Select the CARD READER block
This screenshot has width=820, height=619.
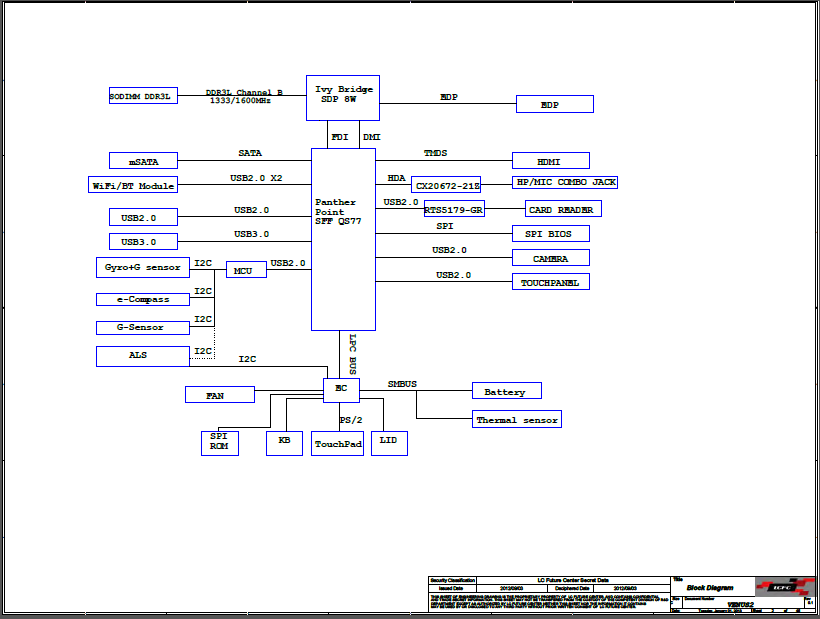click(563, 209)
